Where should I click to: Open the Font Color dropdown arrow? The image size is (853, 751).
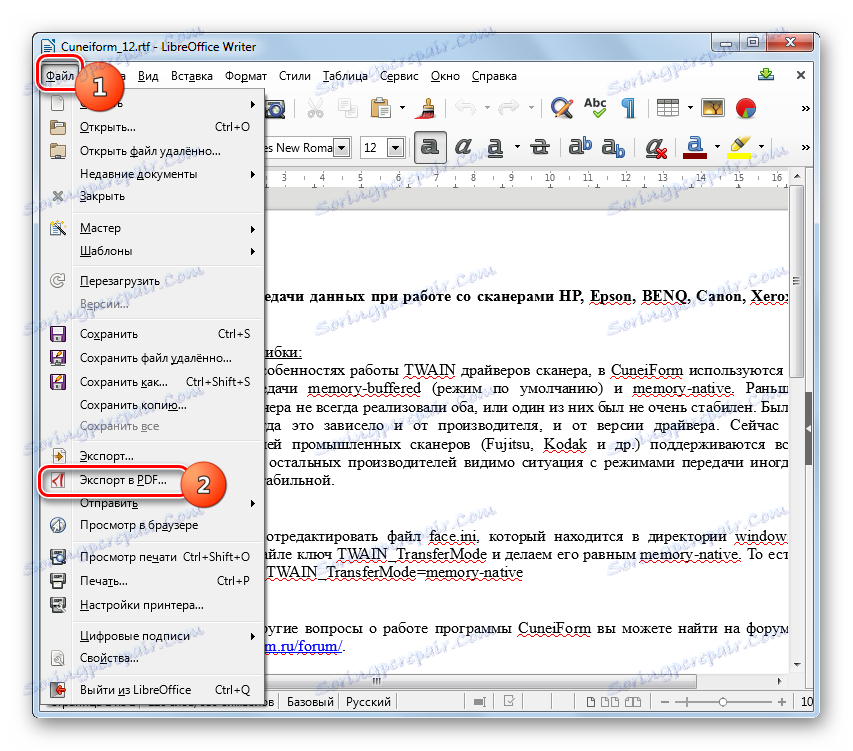coord(717,147)
